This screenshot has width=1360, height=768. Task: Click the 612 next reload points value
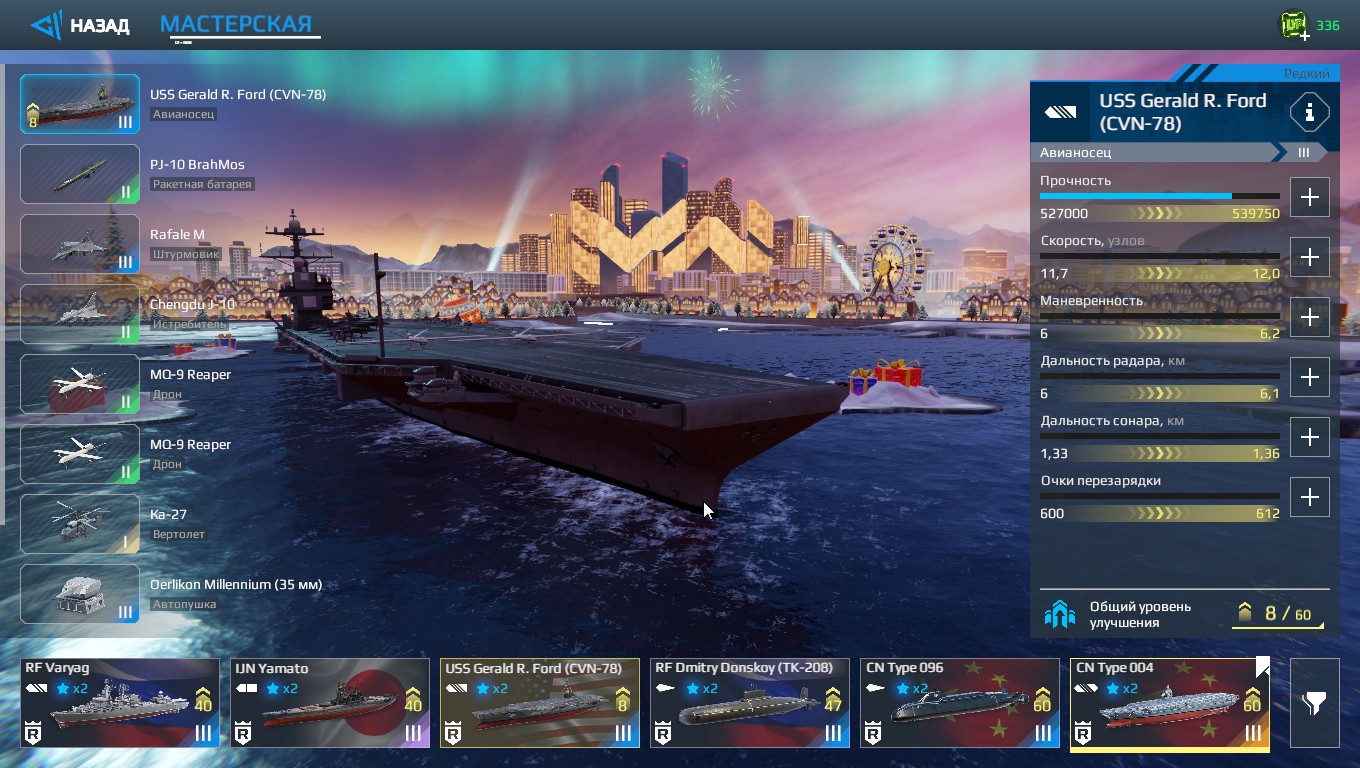click(x=1268, y=514)
